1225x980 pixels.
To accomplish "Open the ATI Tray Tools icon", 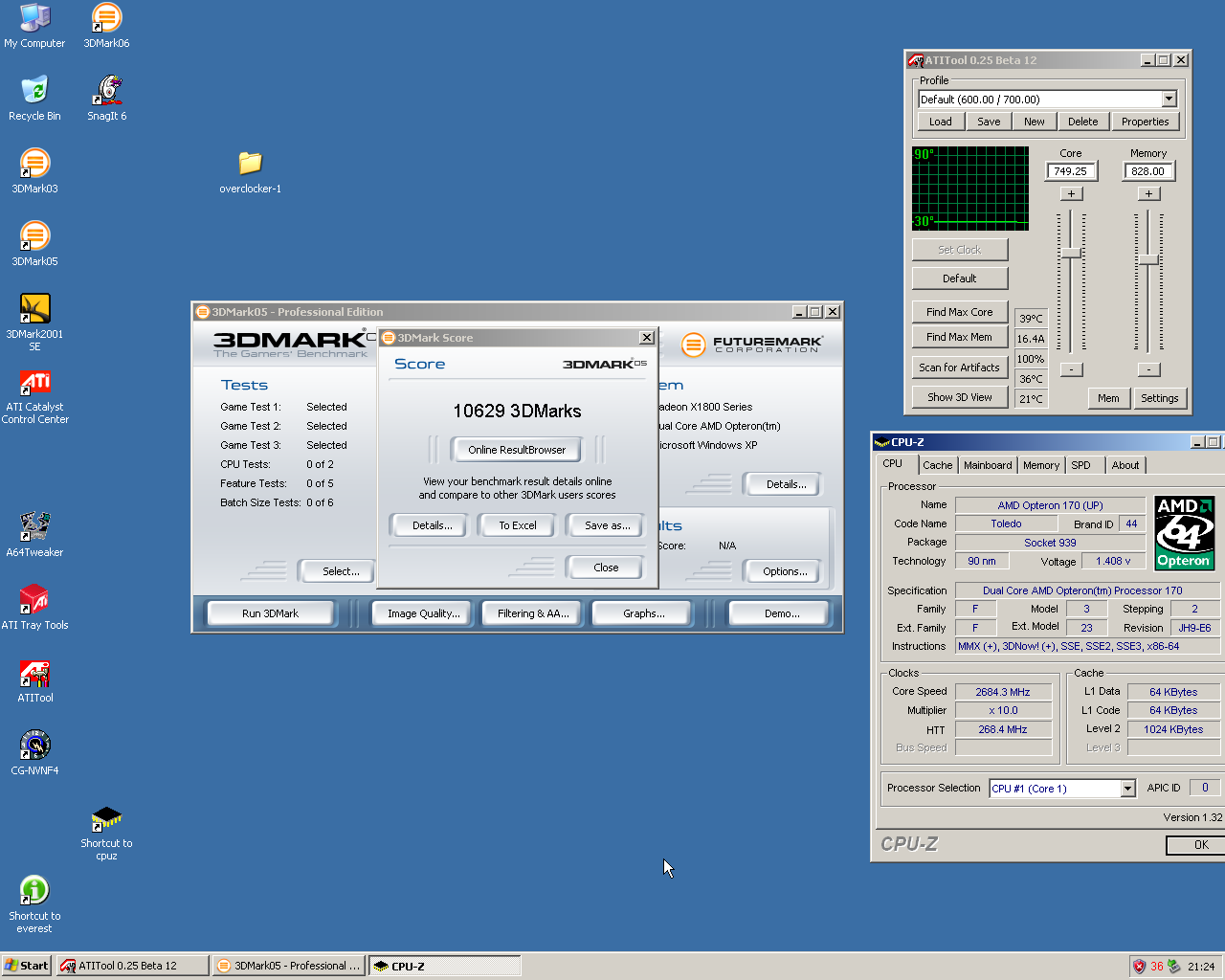I will pos(34,600).
